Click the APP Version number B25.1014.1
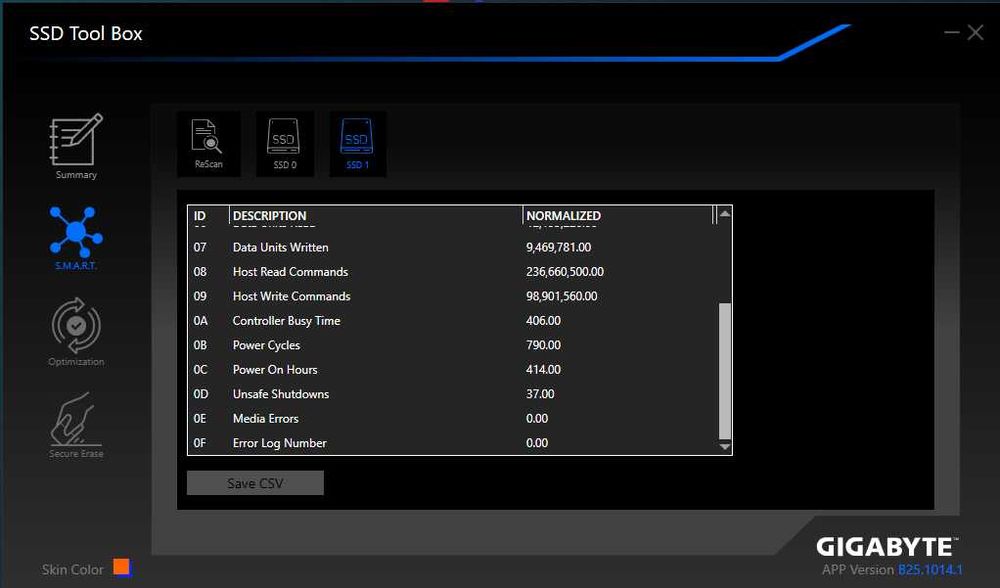1000x588 pixels. (x=930, y=570)
